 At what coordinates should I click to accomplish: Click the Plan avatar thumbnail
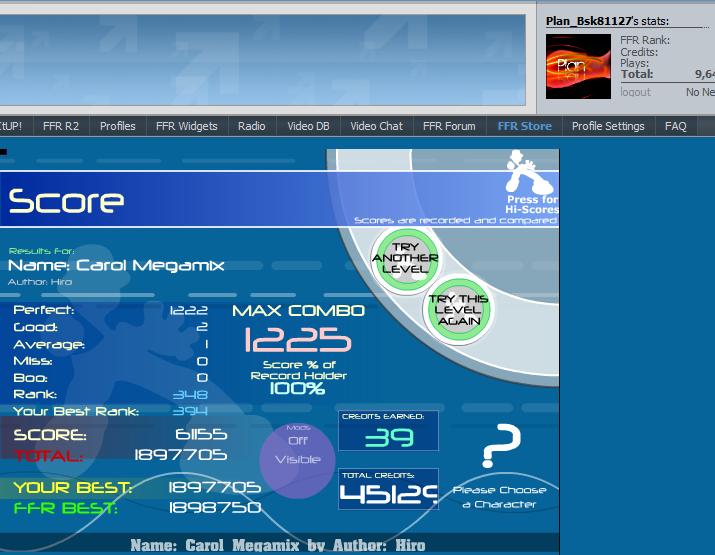578,66
